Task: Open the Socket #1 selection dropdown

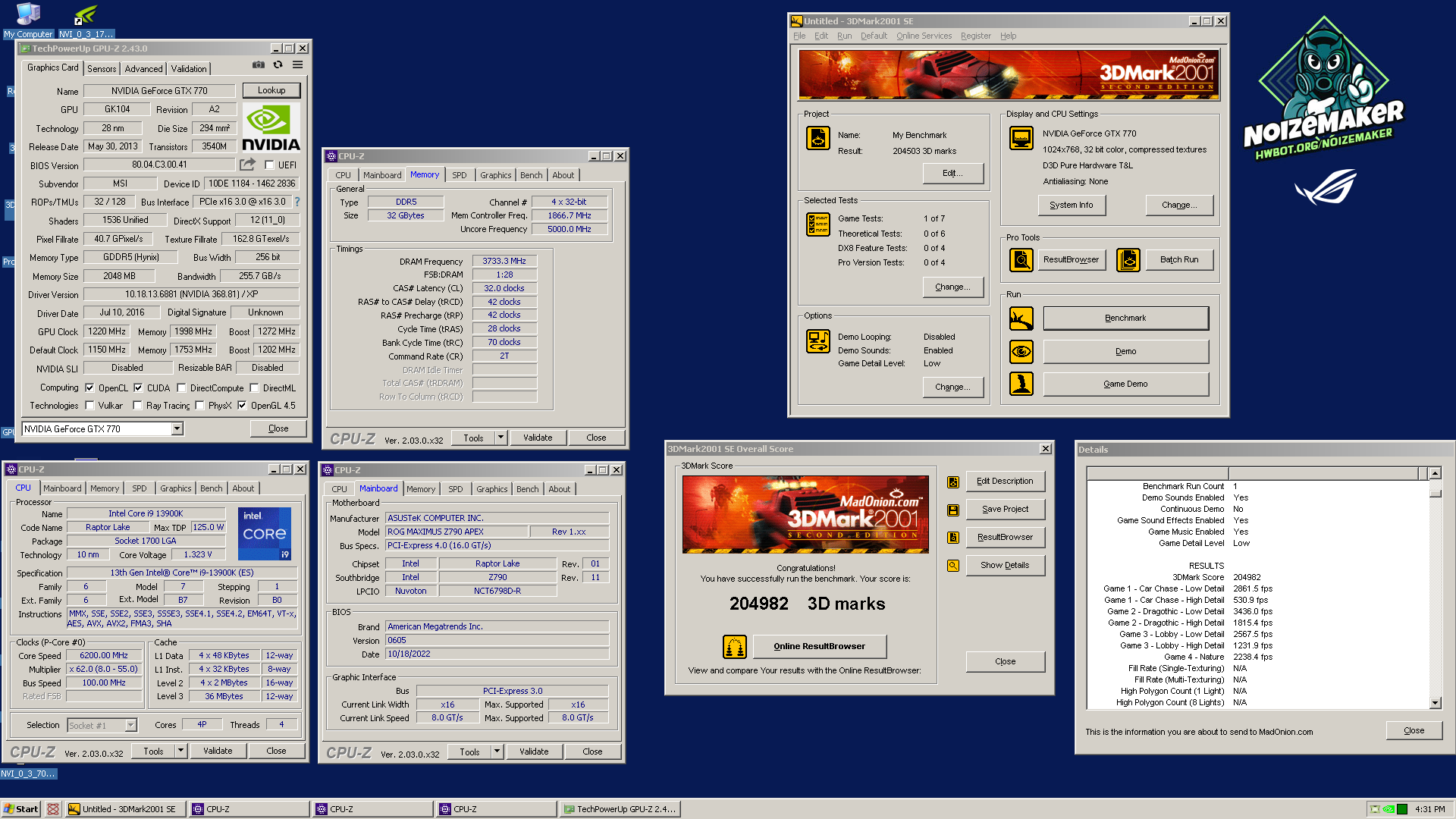Action: click(x=102, y=726)
